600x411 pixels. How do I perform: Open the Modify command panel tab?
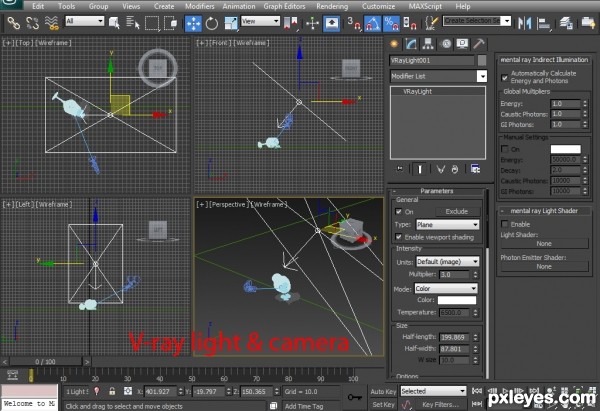(x=411, y=44)
